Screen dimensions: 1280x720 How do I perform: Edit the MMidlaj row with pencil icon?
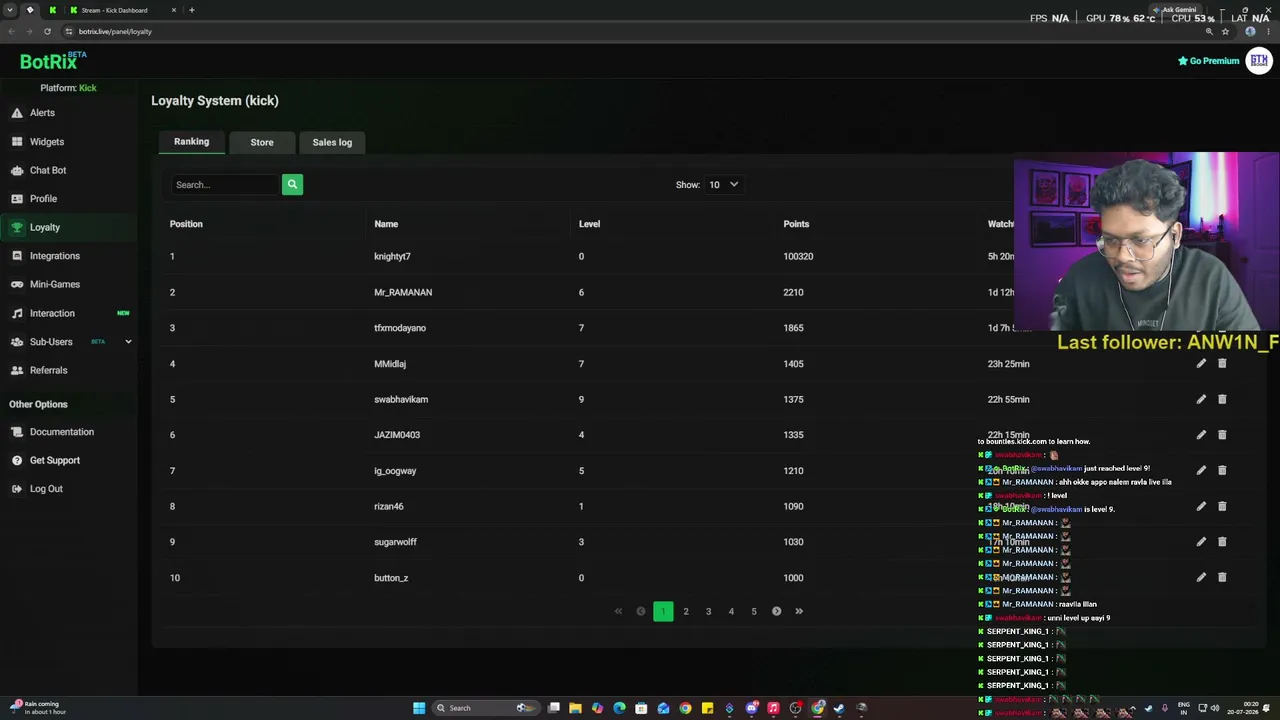[1201, 364]
